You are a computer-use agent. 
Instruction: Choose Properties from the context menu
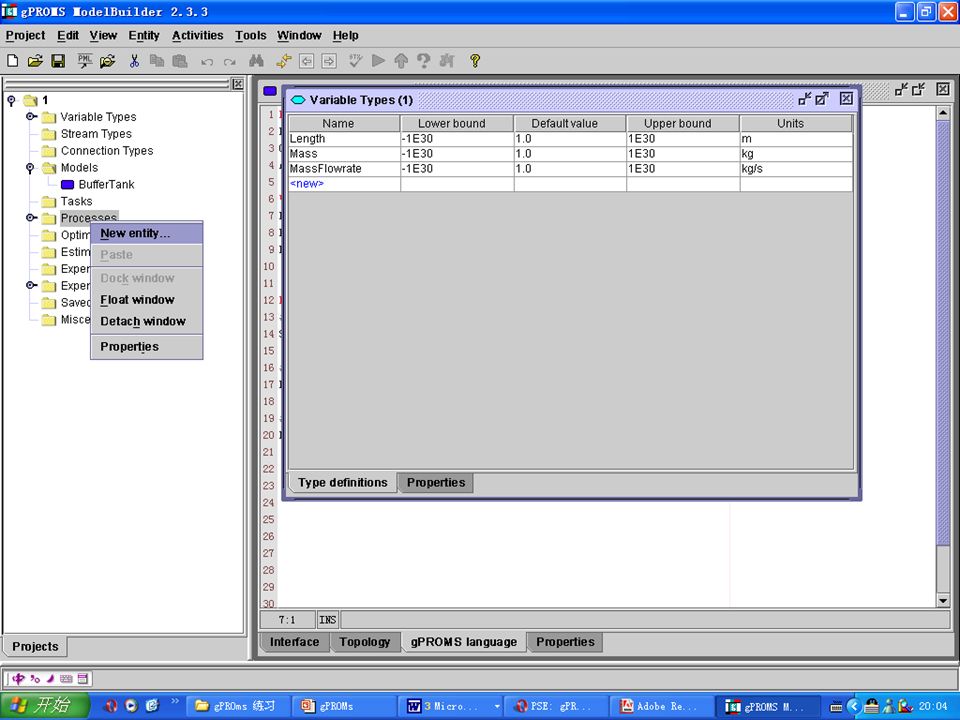[x=147, y=347]
